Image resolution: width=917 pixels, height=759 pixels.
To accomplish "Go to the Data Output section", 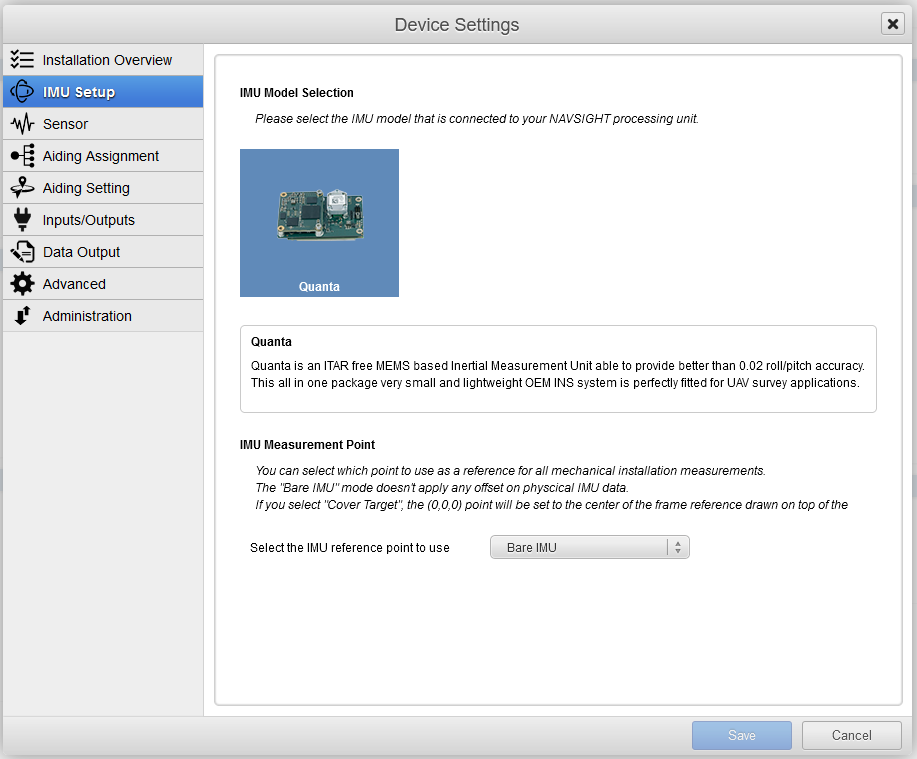I will tap(103, 252).
